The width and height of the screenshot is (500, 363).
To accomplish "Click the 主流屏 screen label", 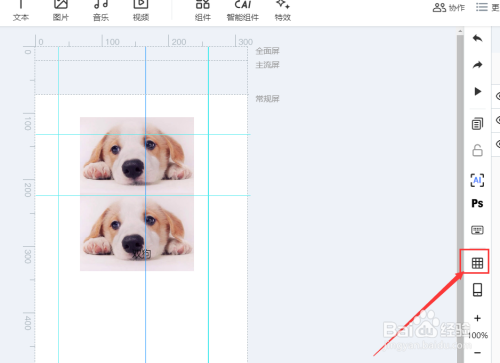I will tap(267, 65).
